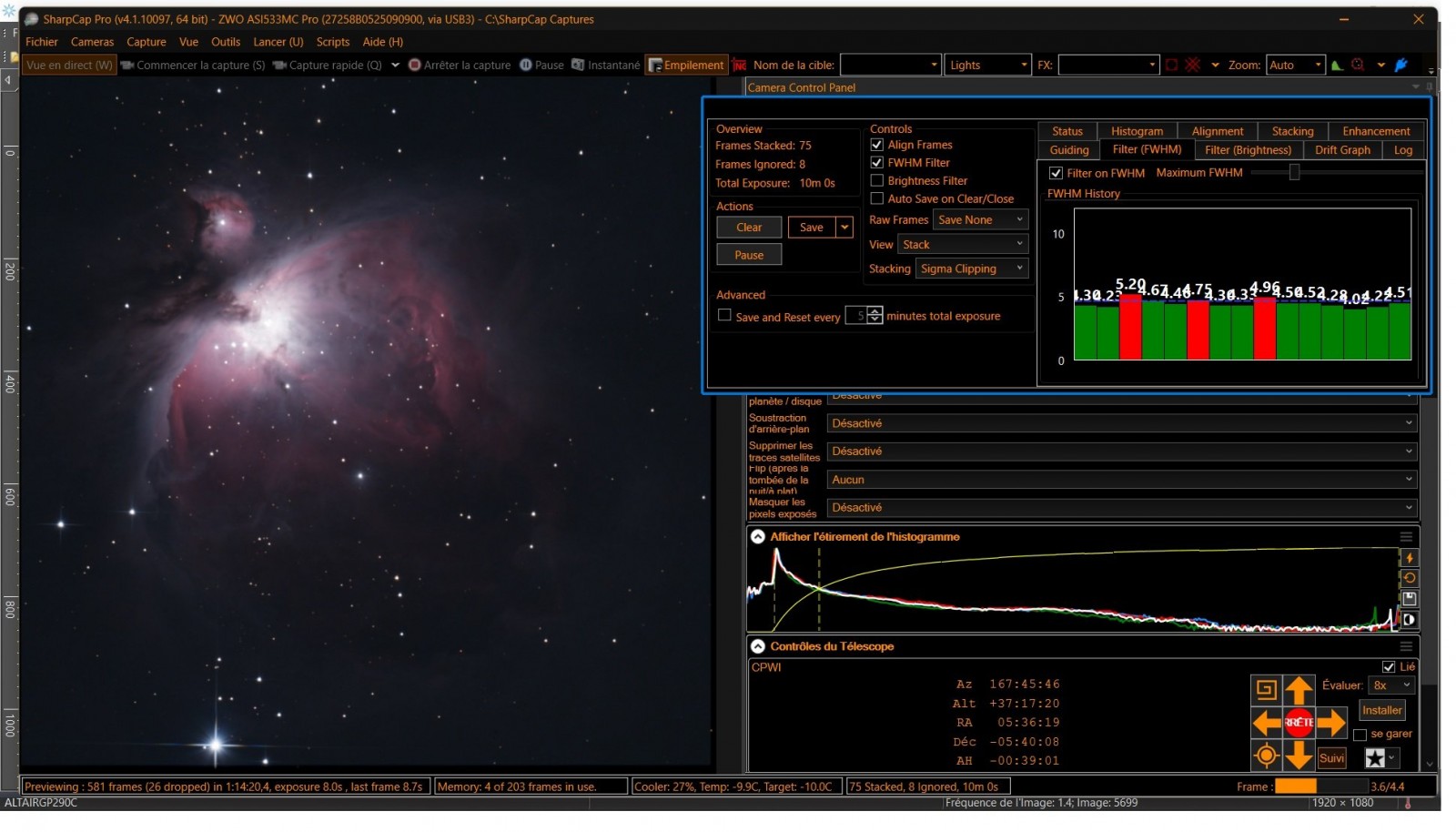Click the half-filled contrast circle histogram icon
The height and width of the screenshot is (832, 1456).
[1410, 620]
